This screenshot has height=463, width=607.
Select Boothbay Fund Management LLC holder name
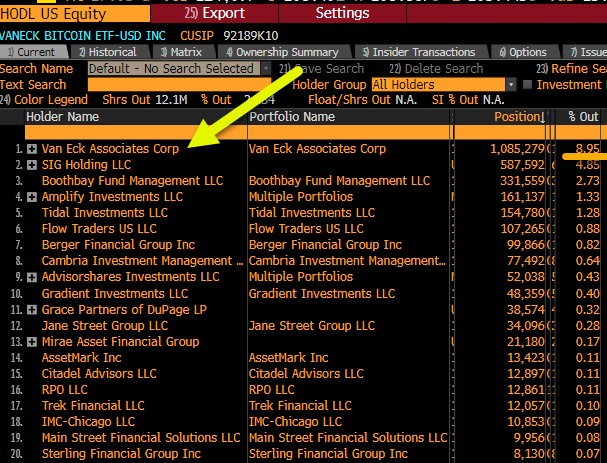(132, 181)
